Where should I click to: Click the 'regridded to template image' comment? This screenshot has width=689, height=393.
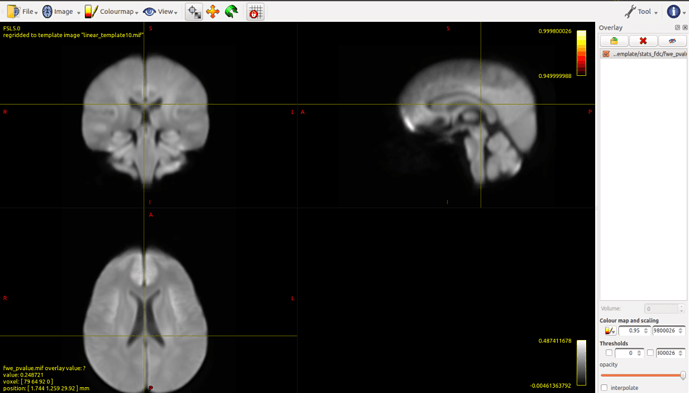(x=73, y=35)
